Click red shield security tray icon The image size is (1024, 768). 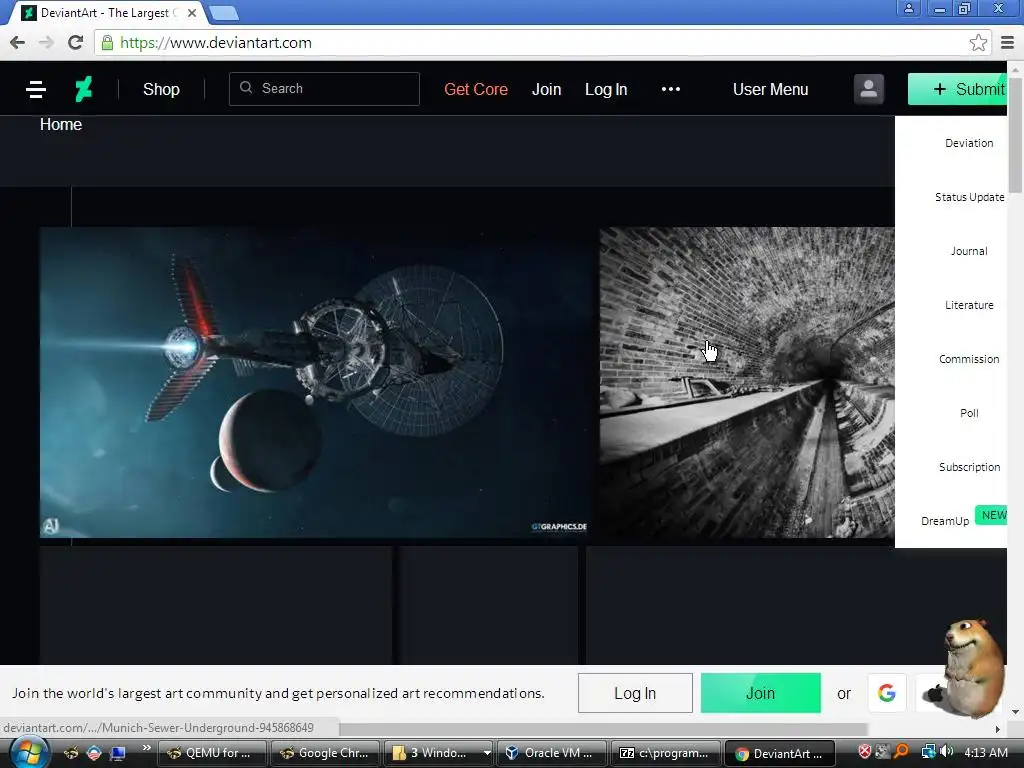tap(864, 752)
